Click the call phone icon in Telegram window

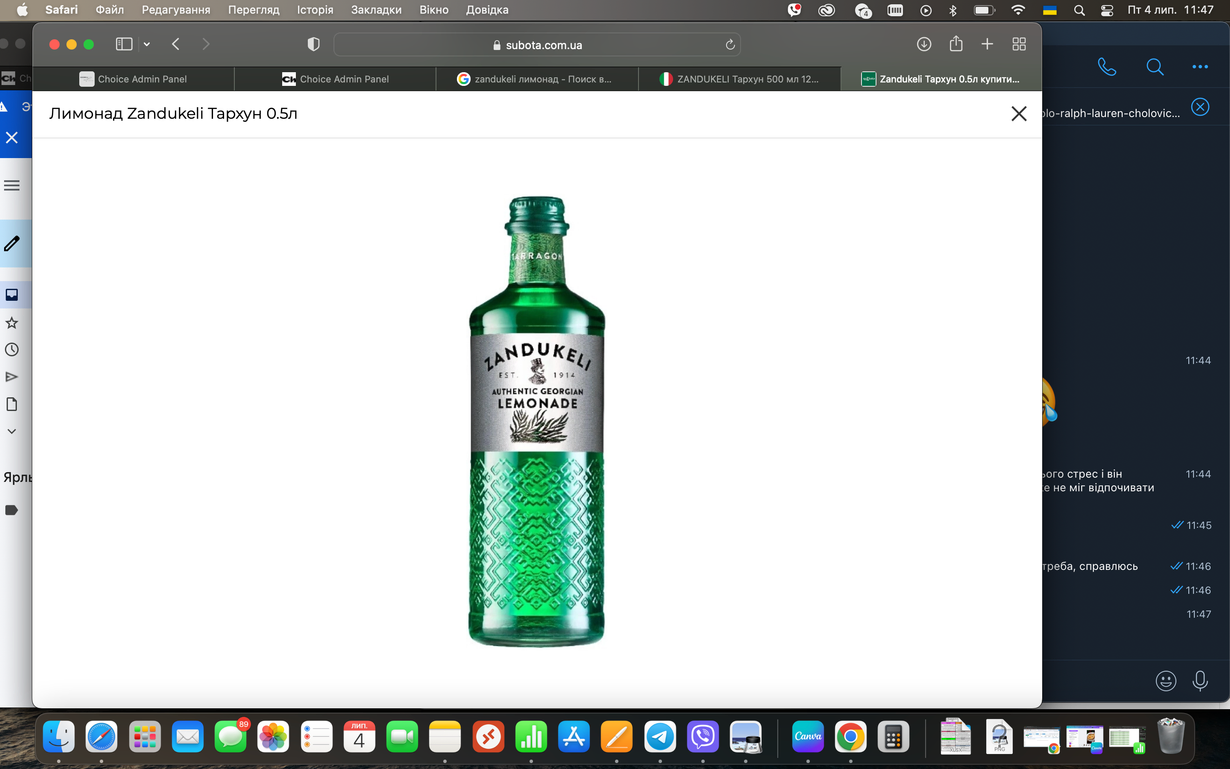point(1107,67)
